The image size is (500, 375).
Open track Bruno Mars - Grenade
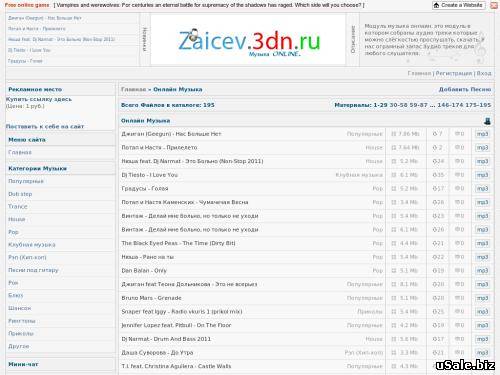151,298
